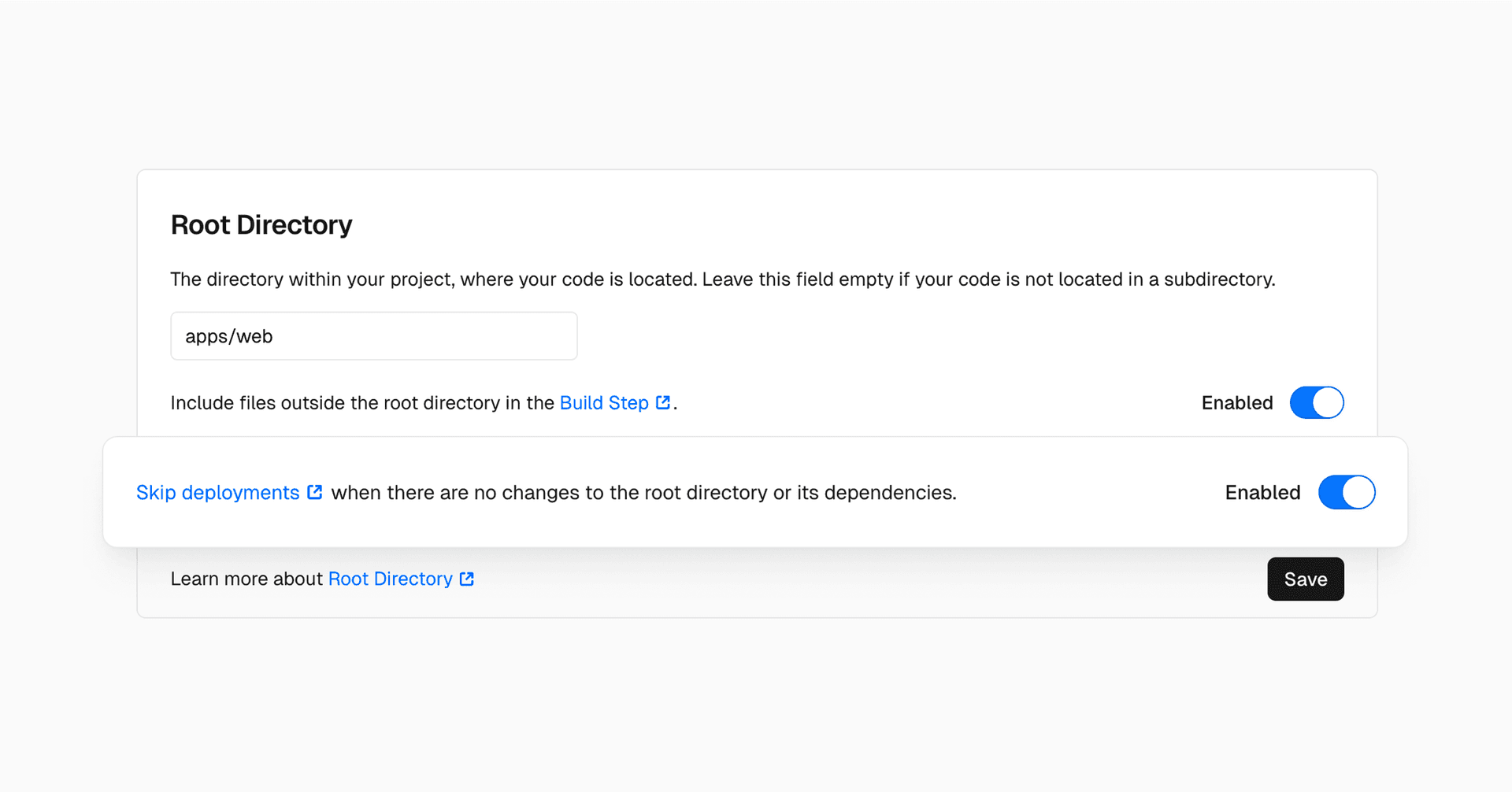Click the white knob of the Skip deployments switch
This screenshot has width=1512, height=792.
(x=1358, y=492)
